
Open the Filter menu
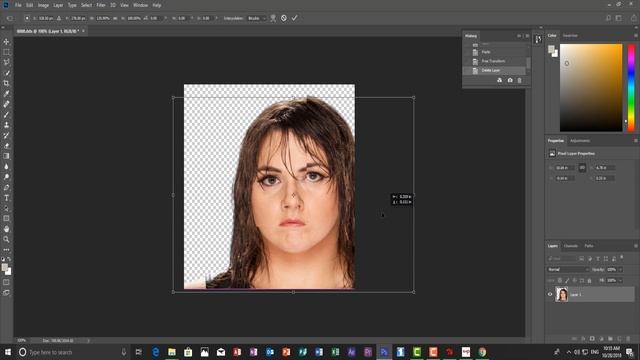pyautogui.click(x=101, y=5)
